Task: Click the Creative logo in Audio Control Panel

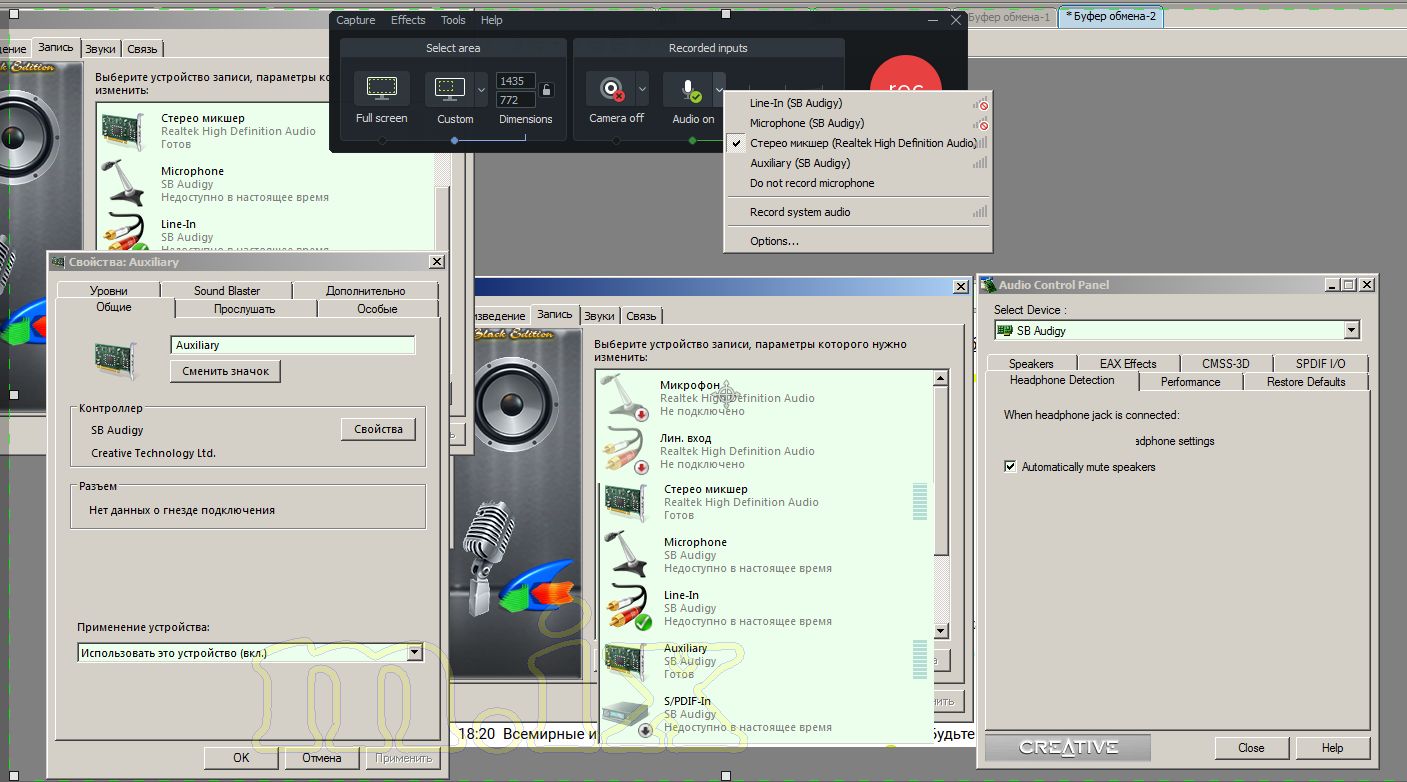Action: [1067, 747]
